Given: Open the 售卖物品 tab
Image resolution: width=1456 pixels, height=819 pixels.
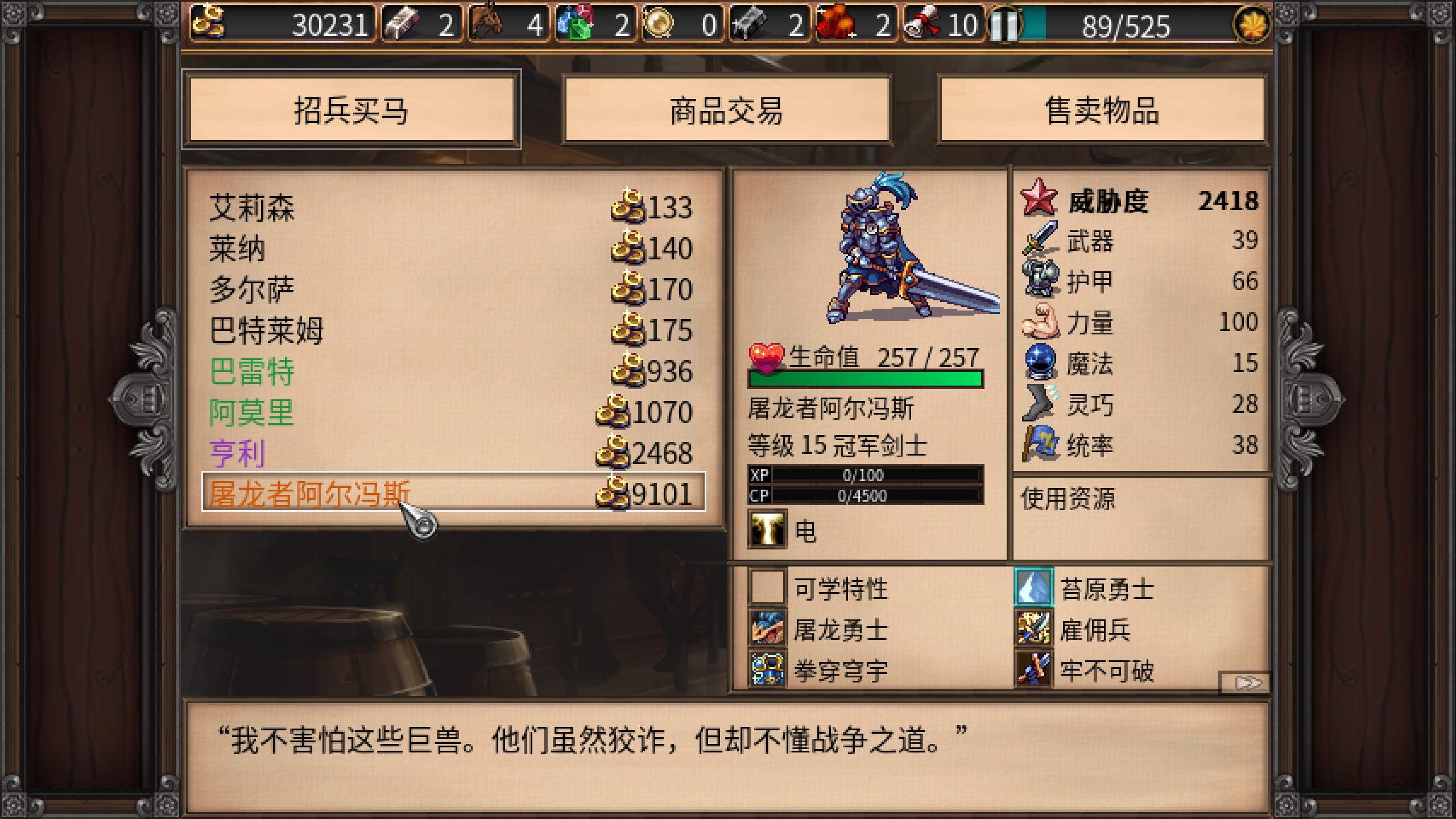Looking at the screenshot, I should tap(1102, 110).
